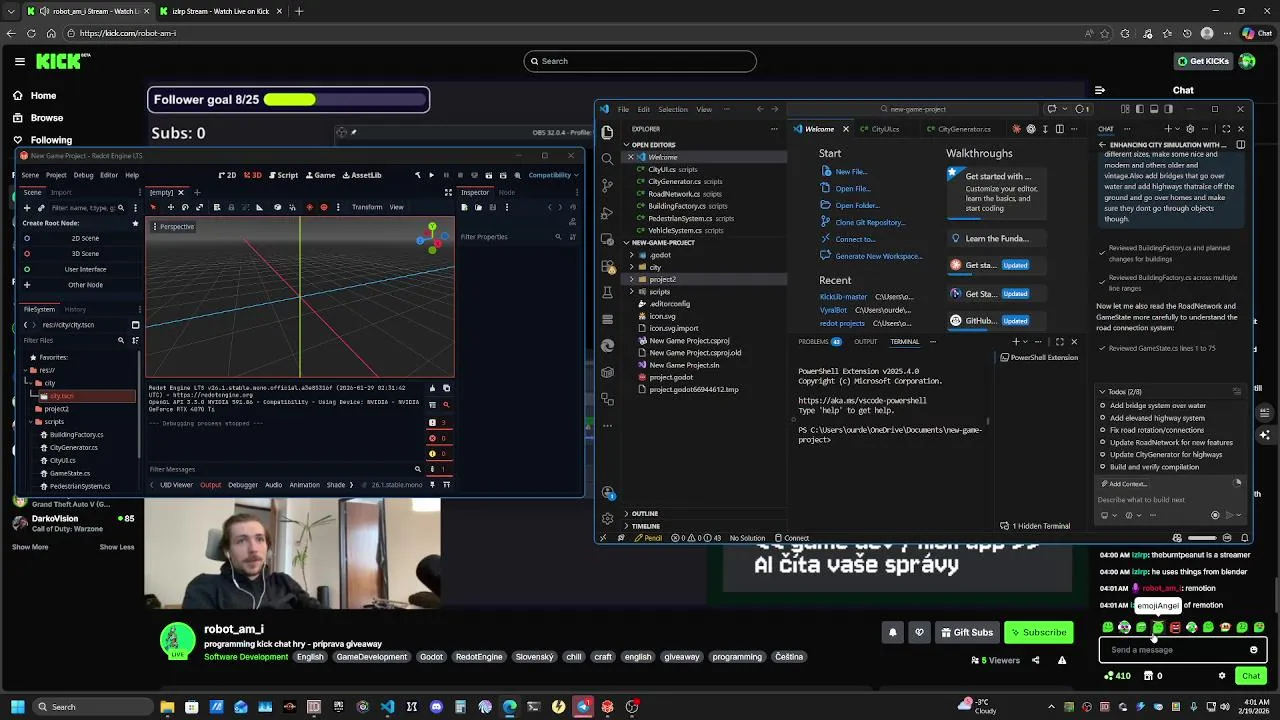Open the VS Code Selection menu
1280x720 pixels.
[x=672, y=109]
